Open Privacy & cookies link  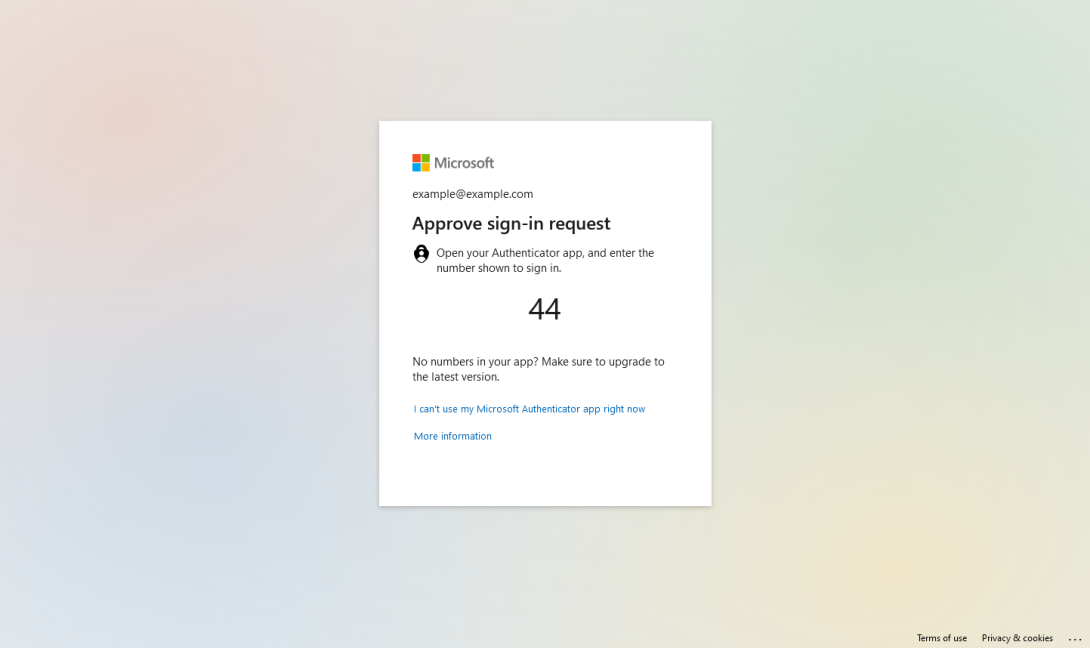point(1017,638)
